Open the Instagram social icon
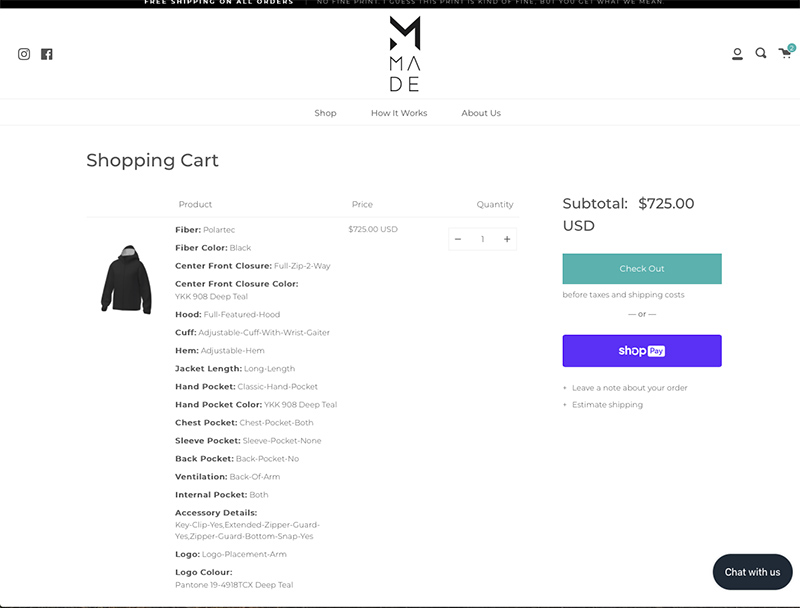This screenshot has width=800, height=608. tap(24, 54)
